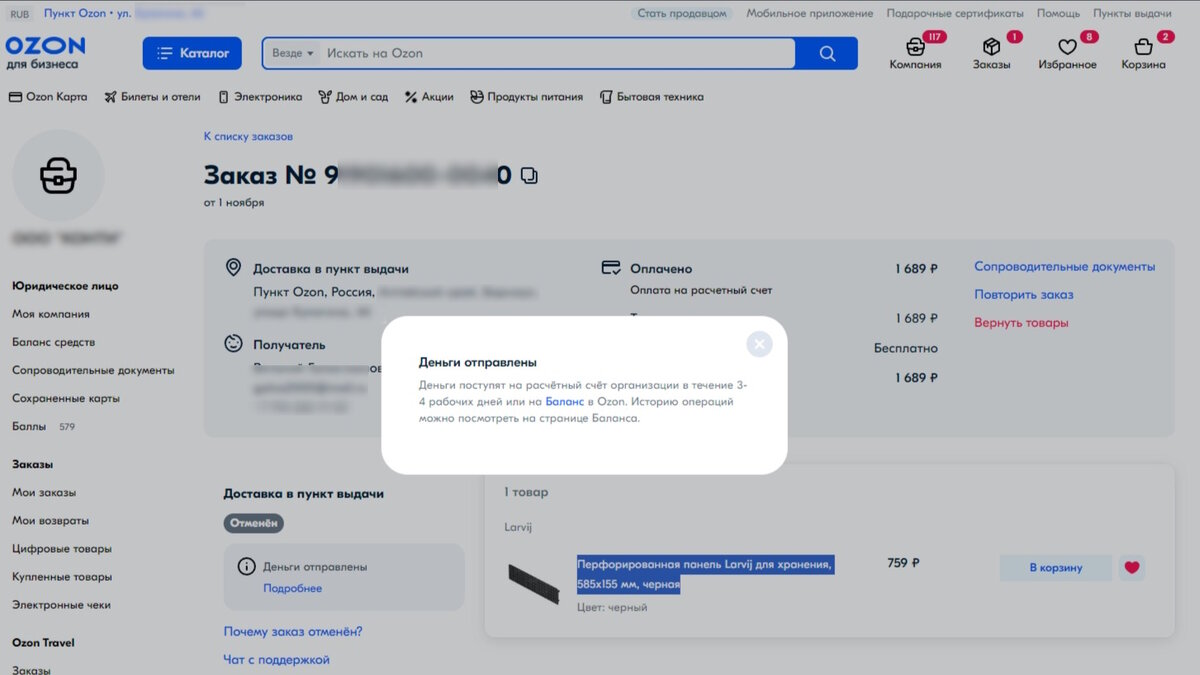Open 'Сохраненные карты' in sidebar

[x=66, y=398]
